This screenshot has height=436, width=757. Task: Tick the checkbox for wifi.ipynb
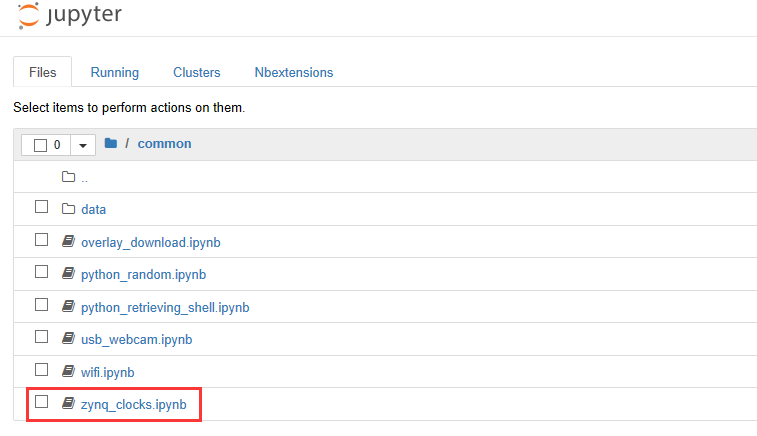pos(42,369)
